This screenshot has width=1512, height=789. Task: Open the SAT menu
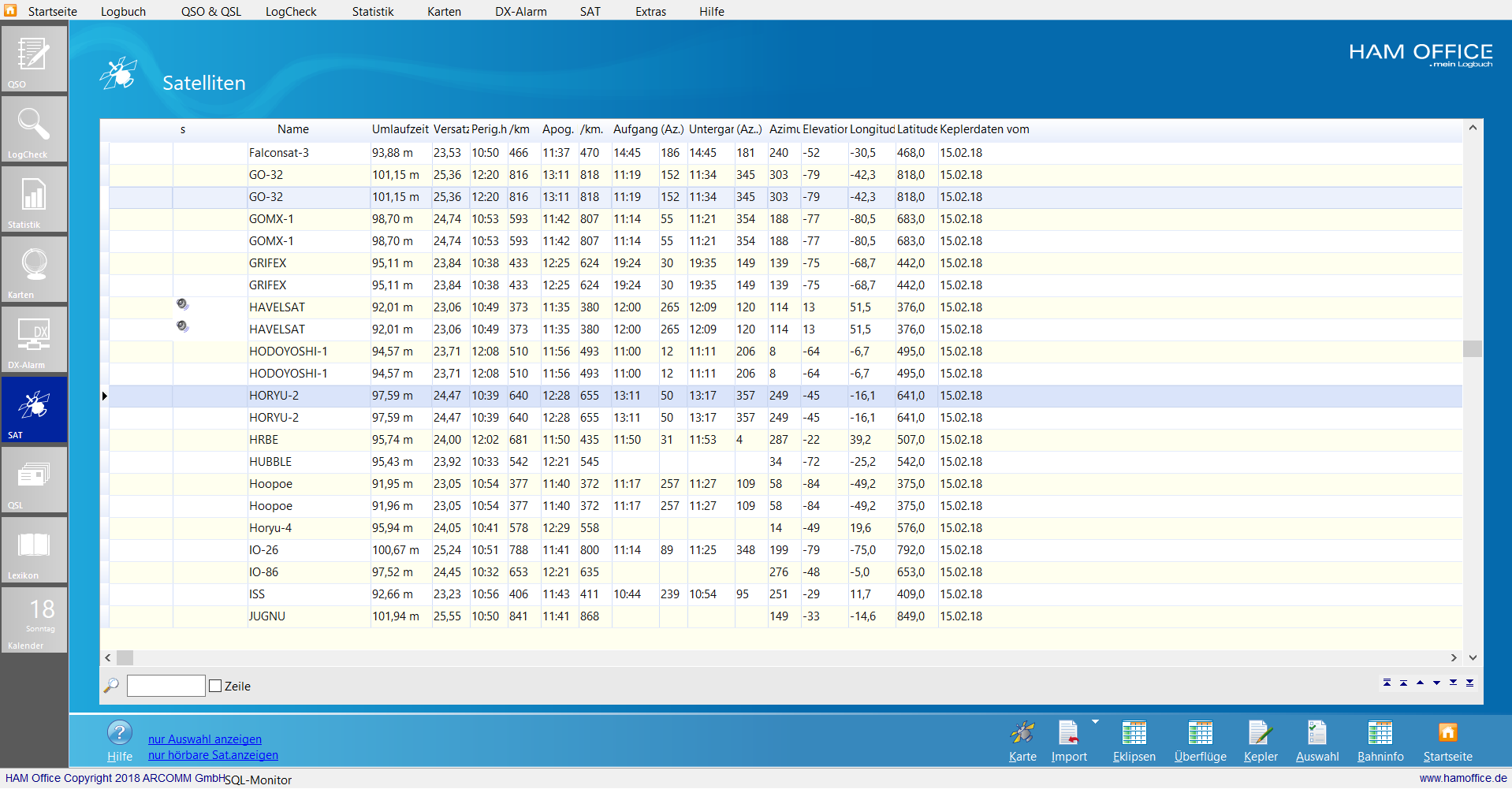590,11
